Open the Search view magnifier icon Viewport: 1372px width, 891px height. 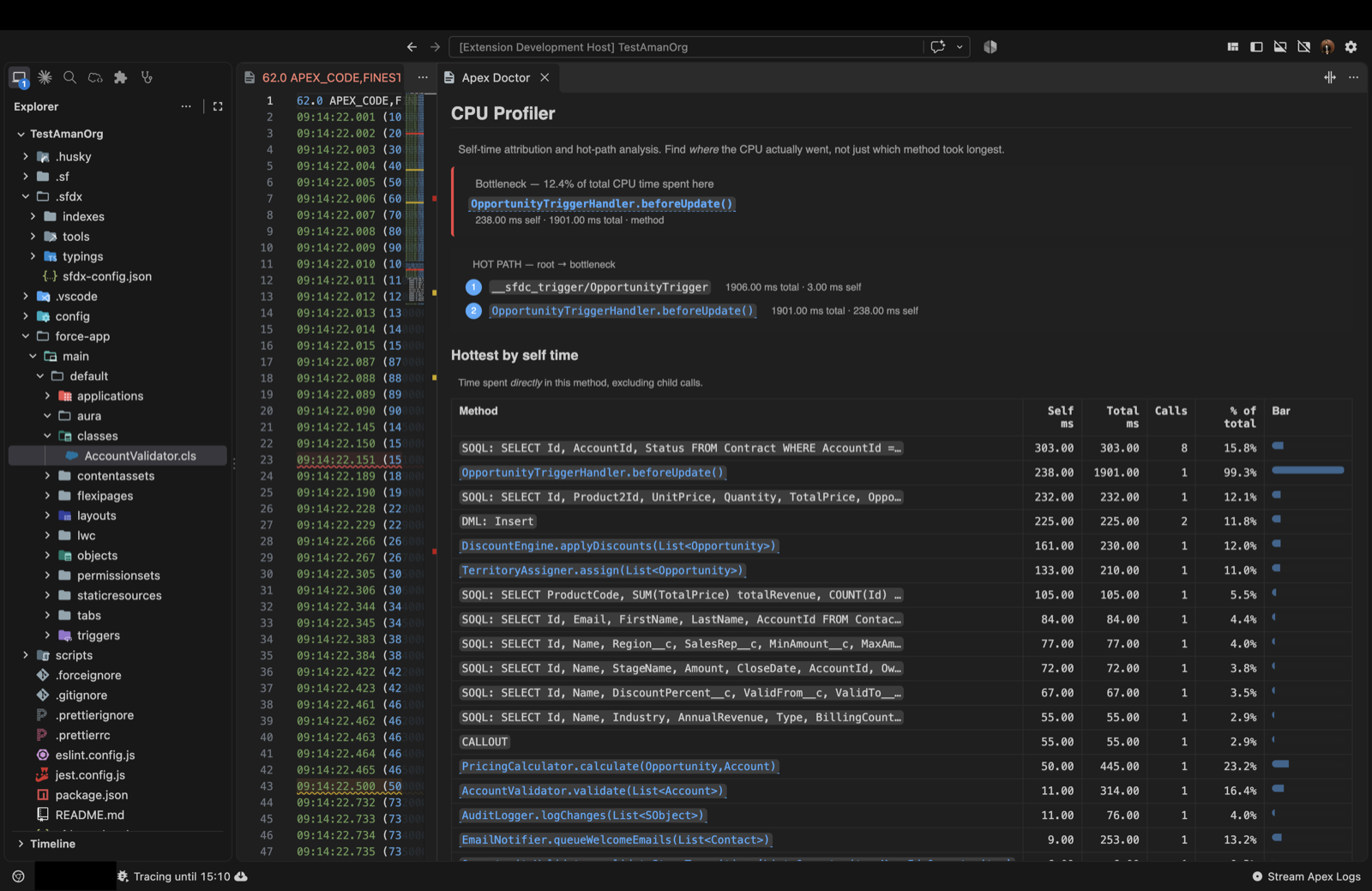click(x=70, y=77)
